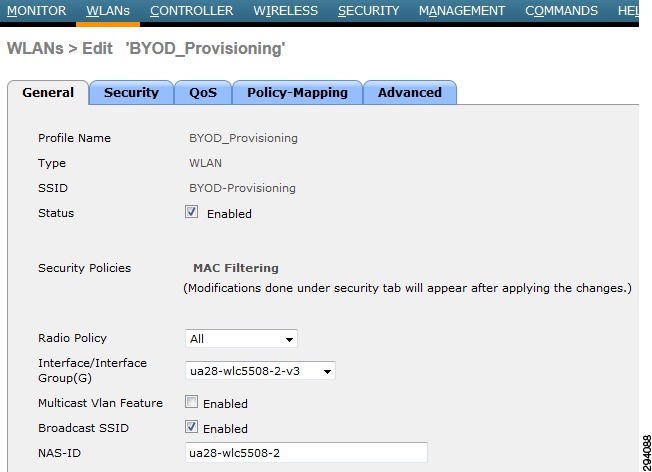Switch to the General tab

48,92
